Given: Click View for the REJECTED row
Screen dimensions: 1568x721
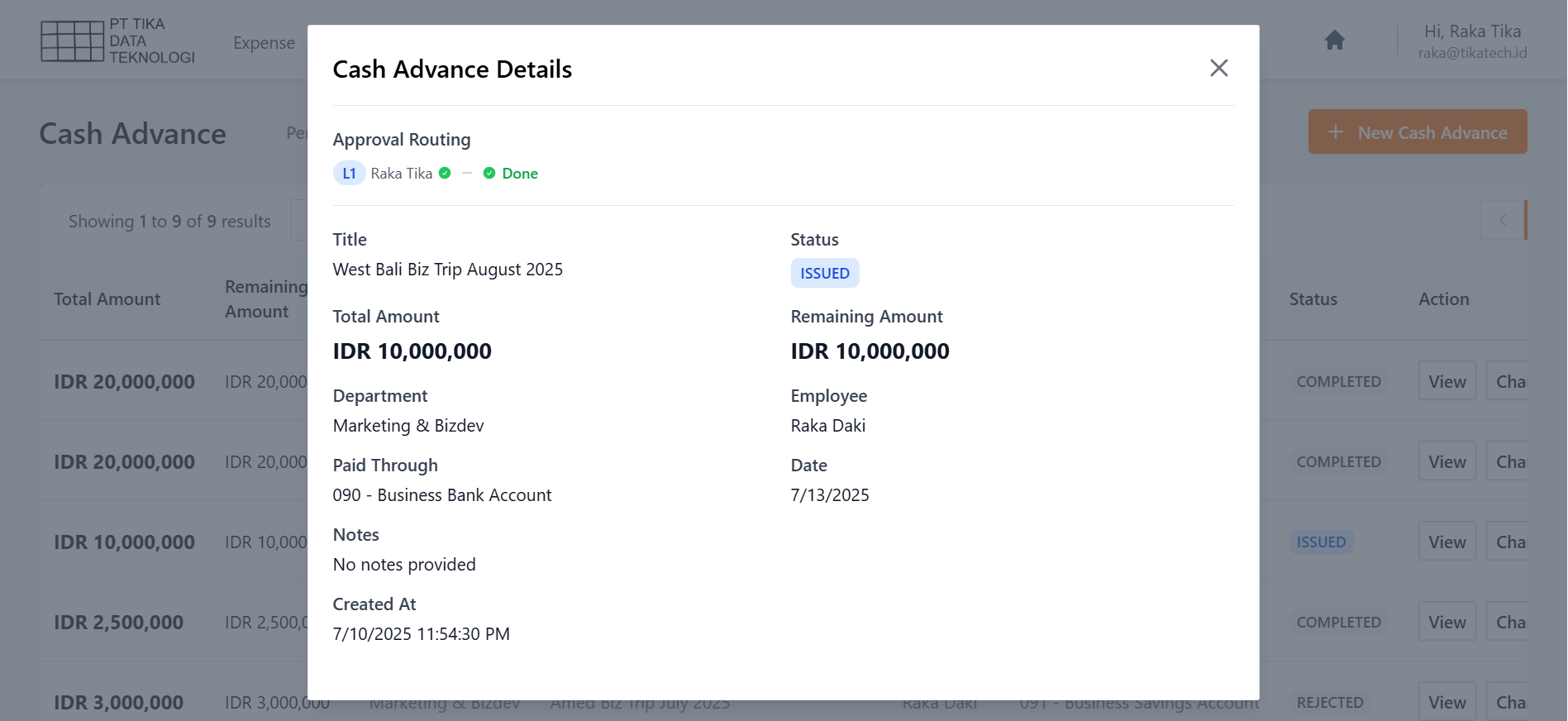Looking at the screenshot, I should pyautogui.click(x=1446, y=702).
